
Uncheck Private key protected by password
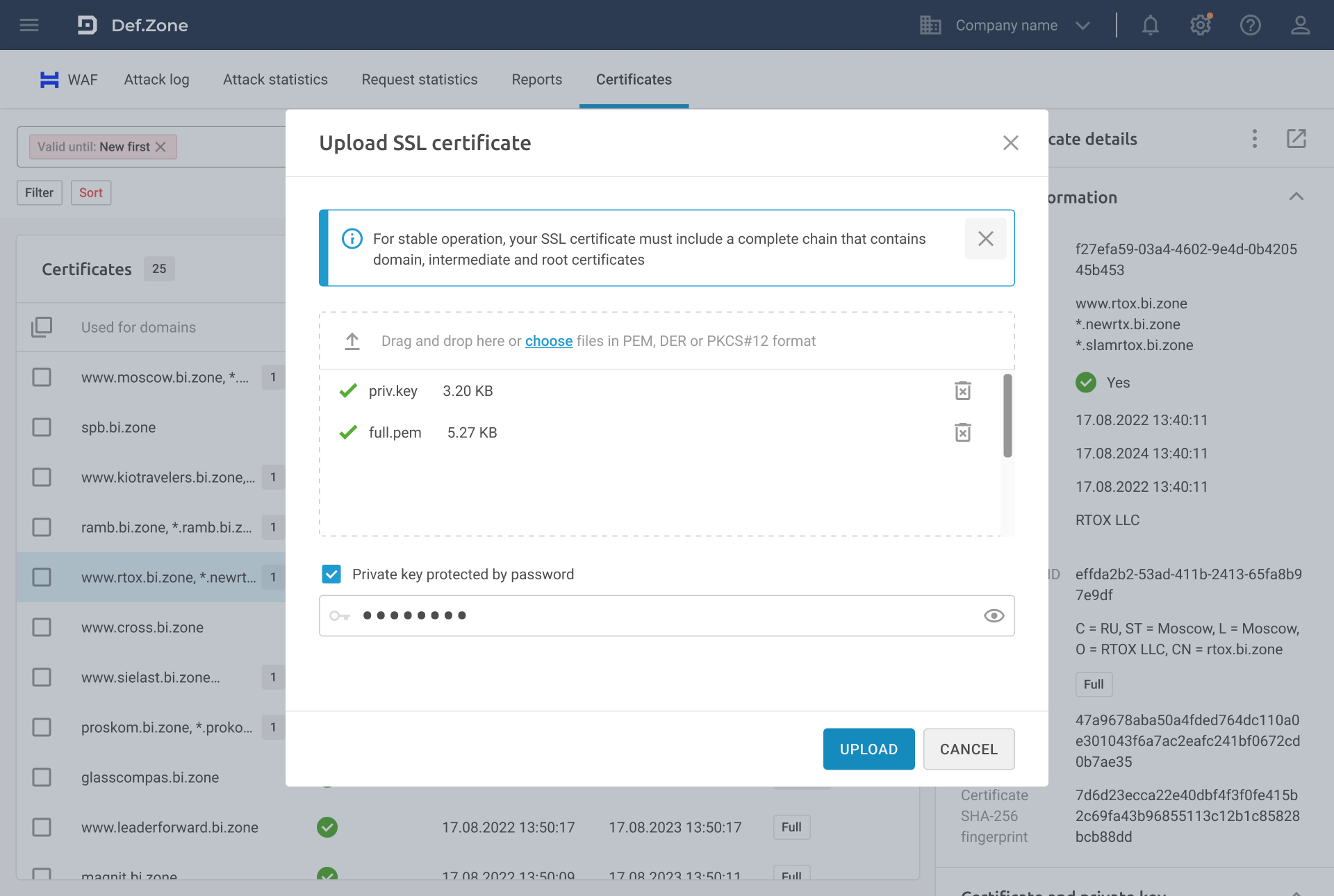click(331, 574)
